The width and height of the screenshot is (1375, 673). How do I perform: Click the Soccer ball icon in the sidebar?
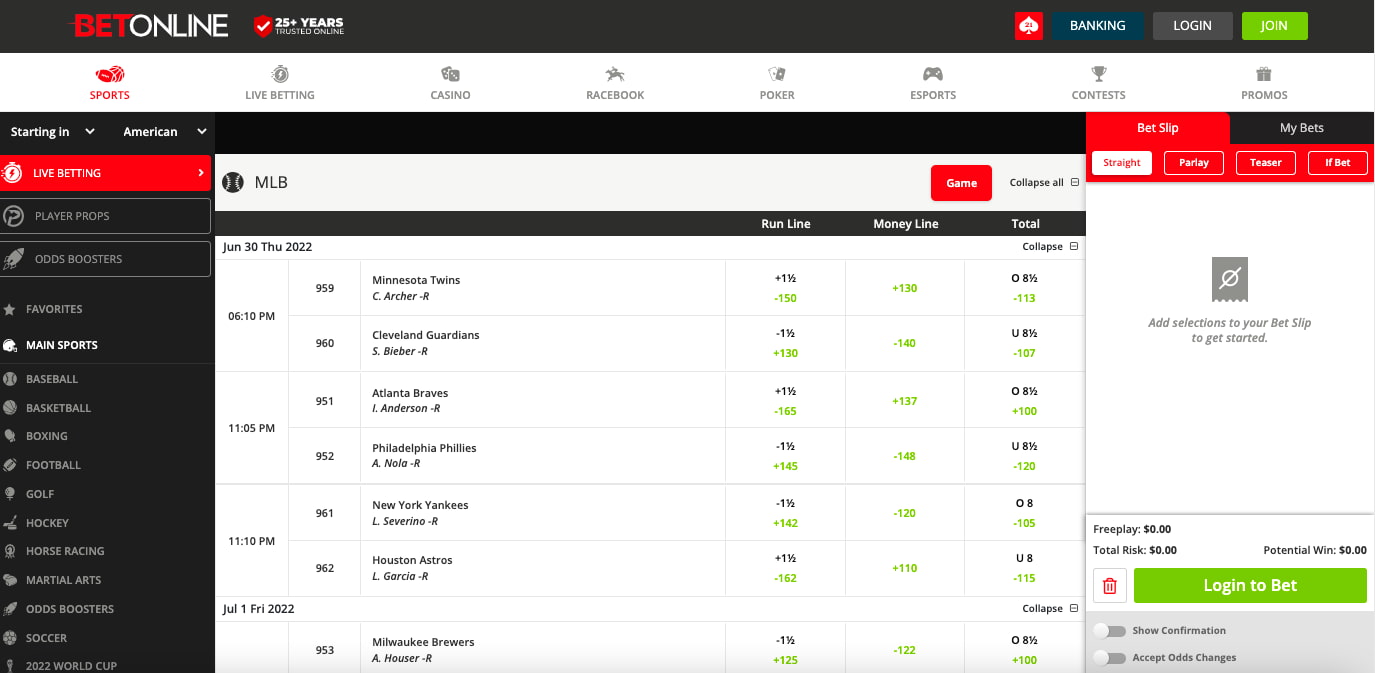[10, 637]
